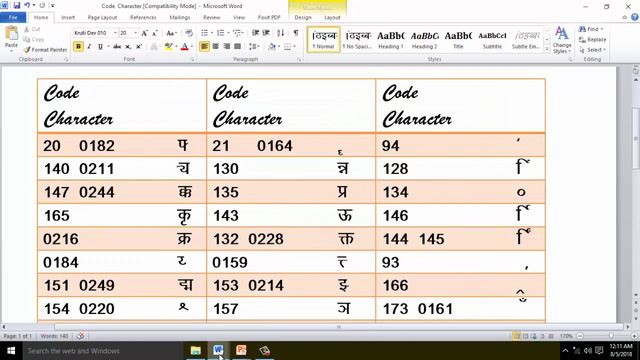Open the Select dropdown in Editing
The height and width of the screenshot is (360, 640).
[592, 50]
